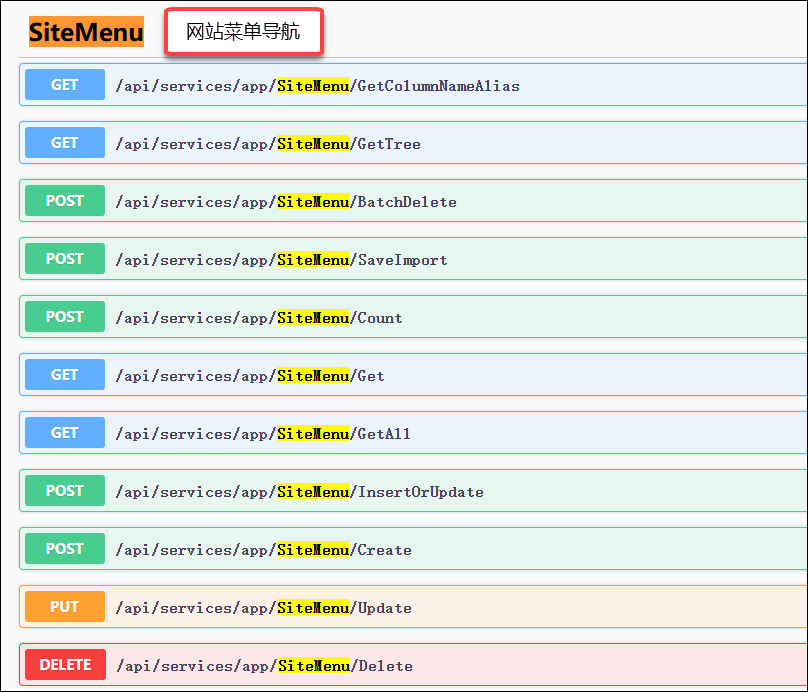Open the /SiteMenu/Update endpoint path

tap(263, 608)
